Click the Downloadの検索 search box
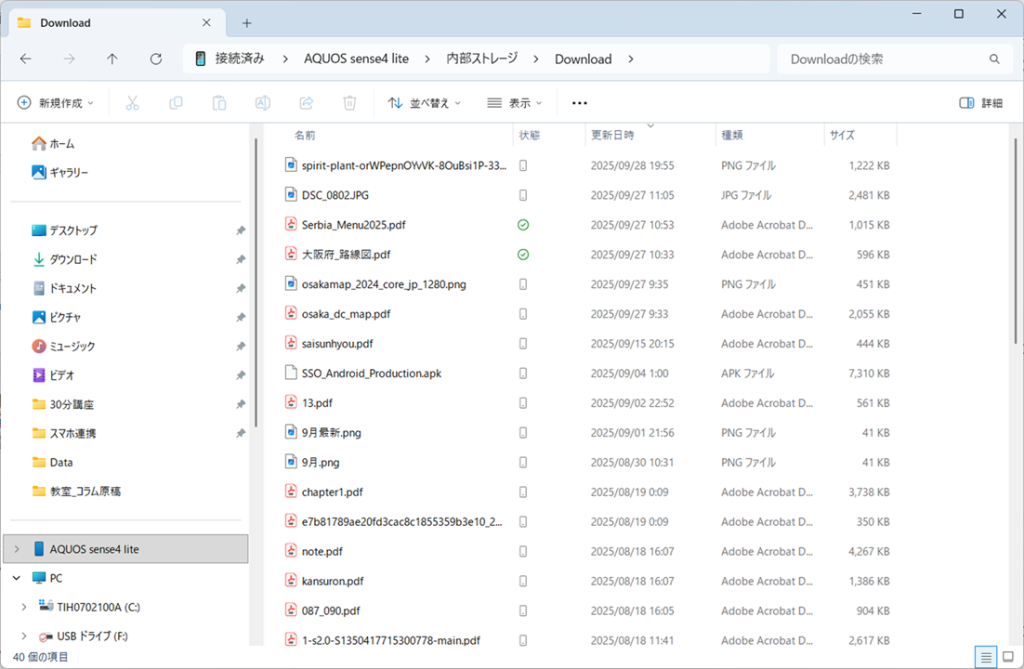The height and width of the screenshot is (669, 1024). click(x=885, y=59)
